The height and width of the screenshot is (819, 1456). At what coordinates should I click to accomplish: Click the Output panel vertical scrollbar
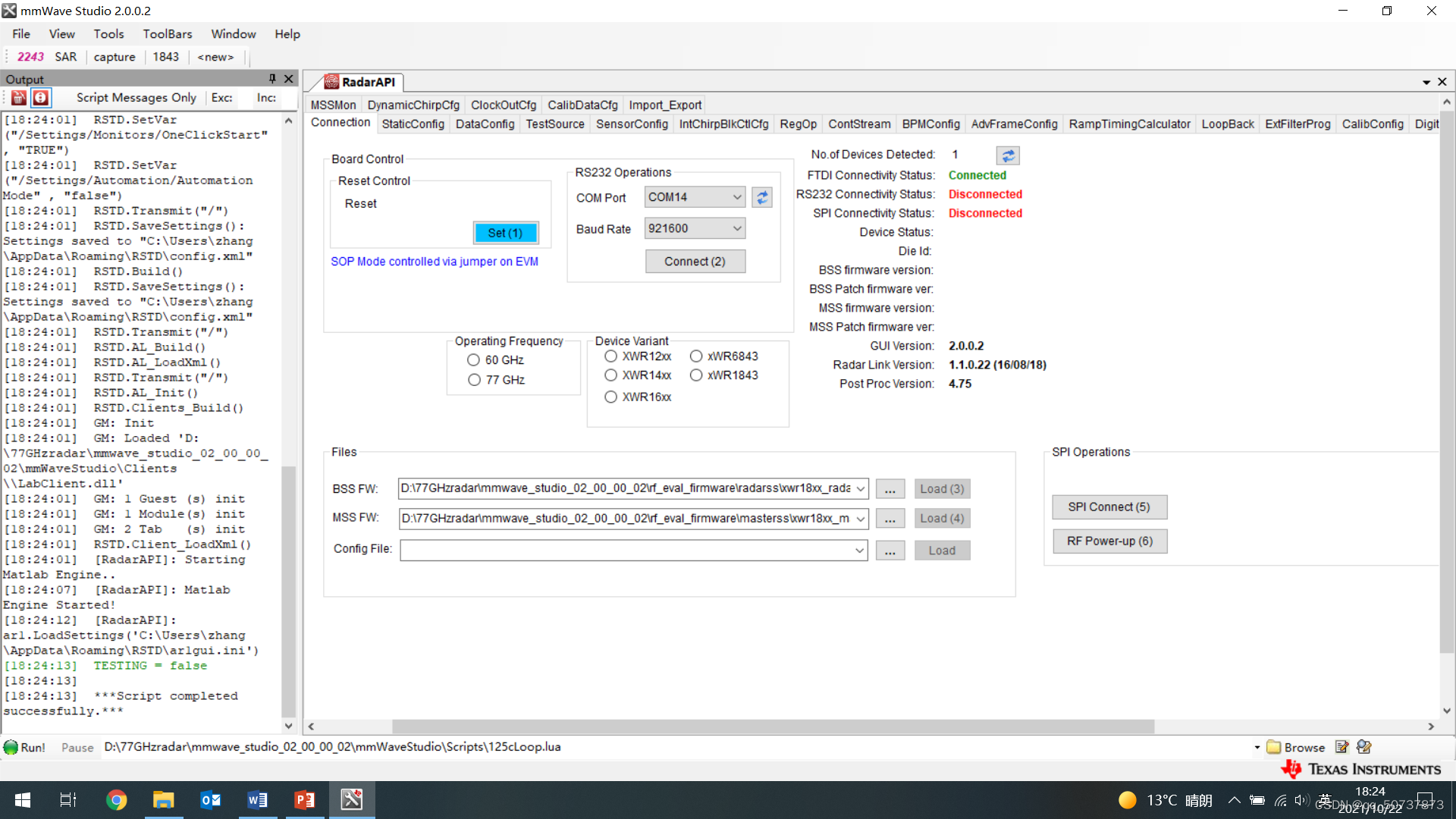click(x=288, y=591)
